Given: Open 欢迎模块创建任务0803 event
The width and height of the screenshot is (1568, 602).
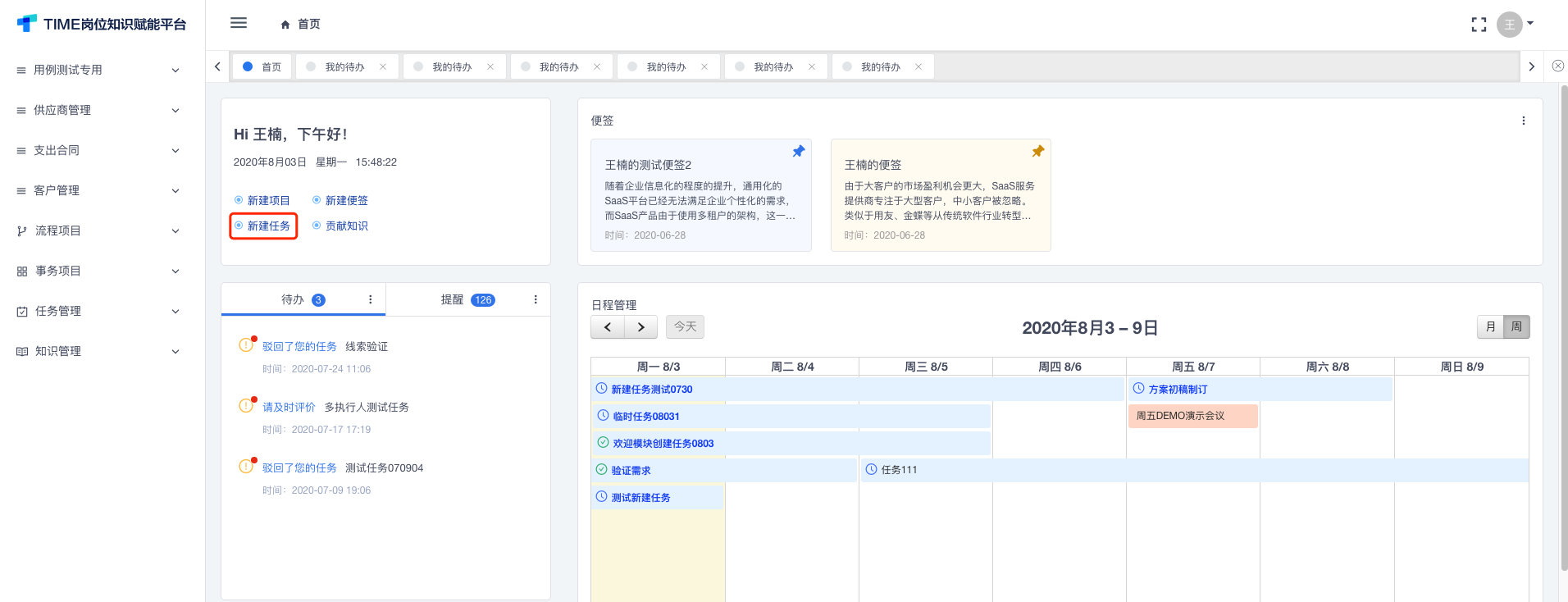Looking at the screenshot, I should click(x=791, y=444).
